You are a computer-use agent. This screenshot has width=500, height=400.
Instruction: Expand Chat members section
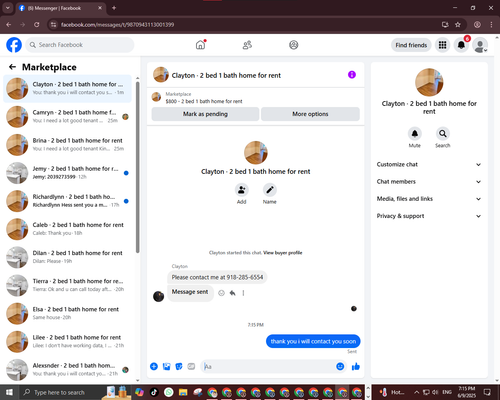[429, 182]
